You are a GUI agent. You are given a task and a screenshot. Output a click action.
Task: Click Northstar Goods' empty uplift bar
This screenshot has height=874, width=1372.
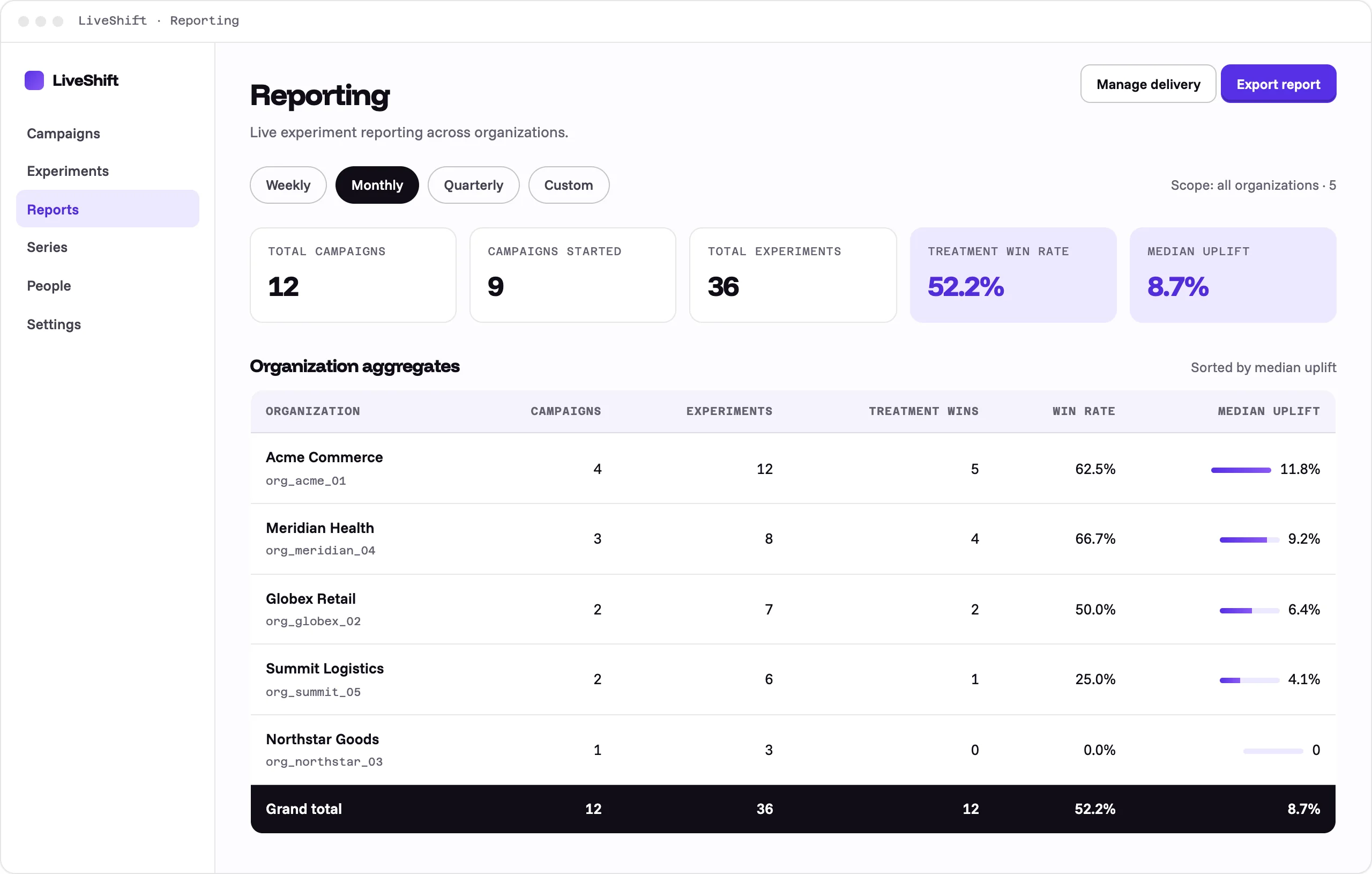tap(1273, 751)
